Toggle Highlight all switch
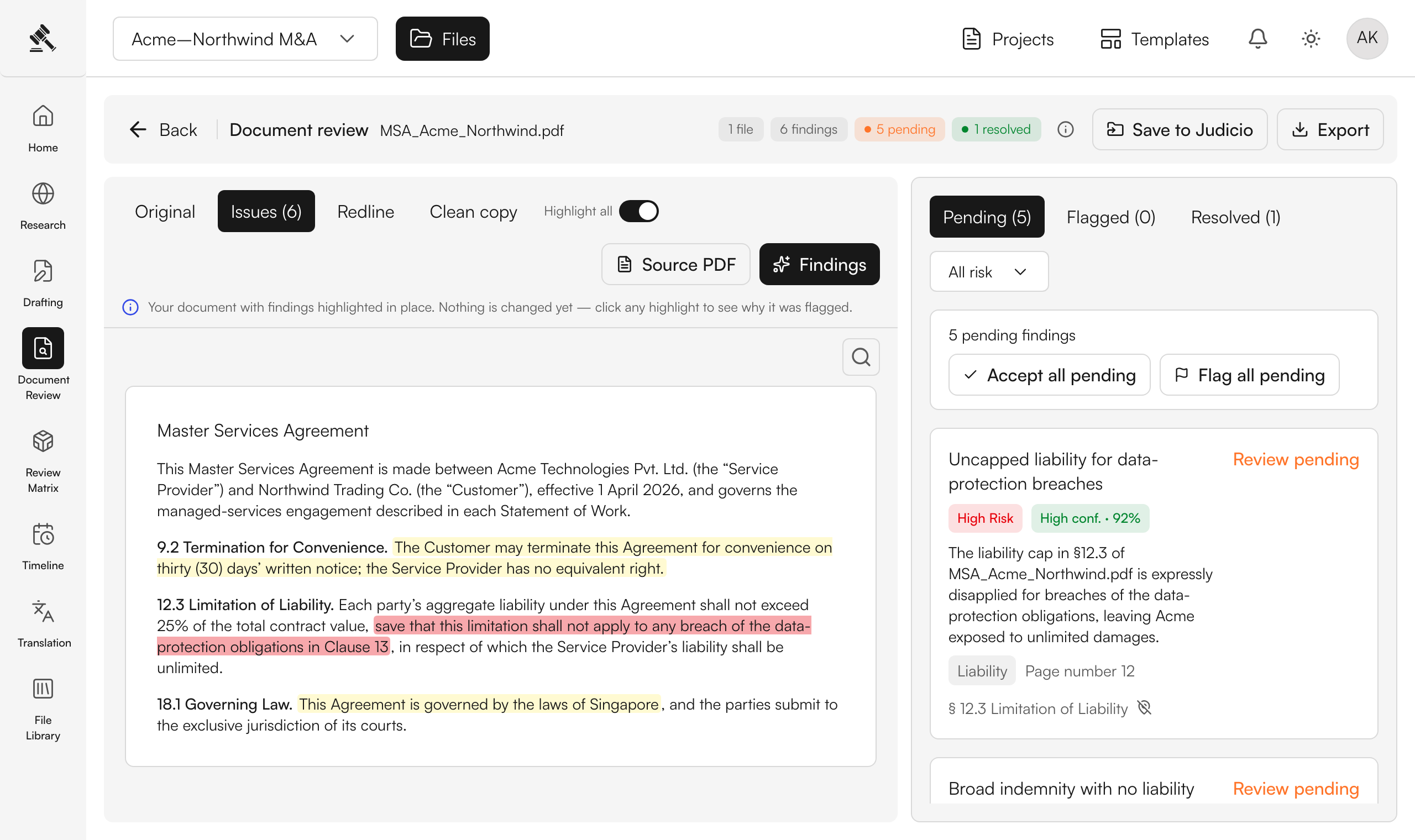Screen dimensions: 1415x840 click(x=638, y=211)
